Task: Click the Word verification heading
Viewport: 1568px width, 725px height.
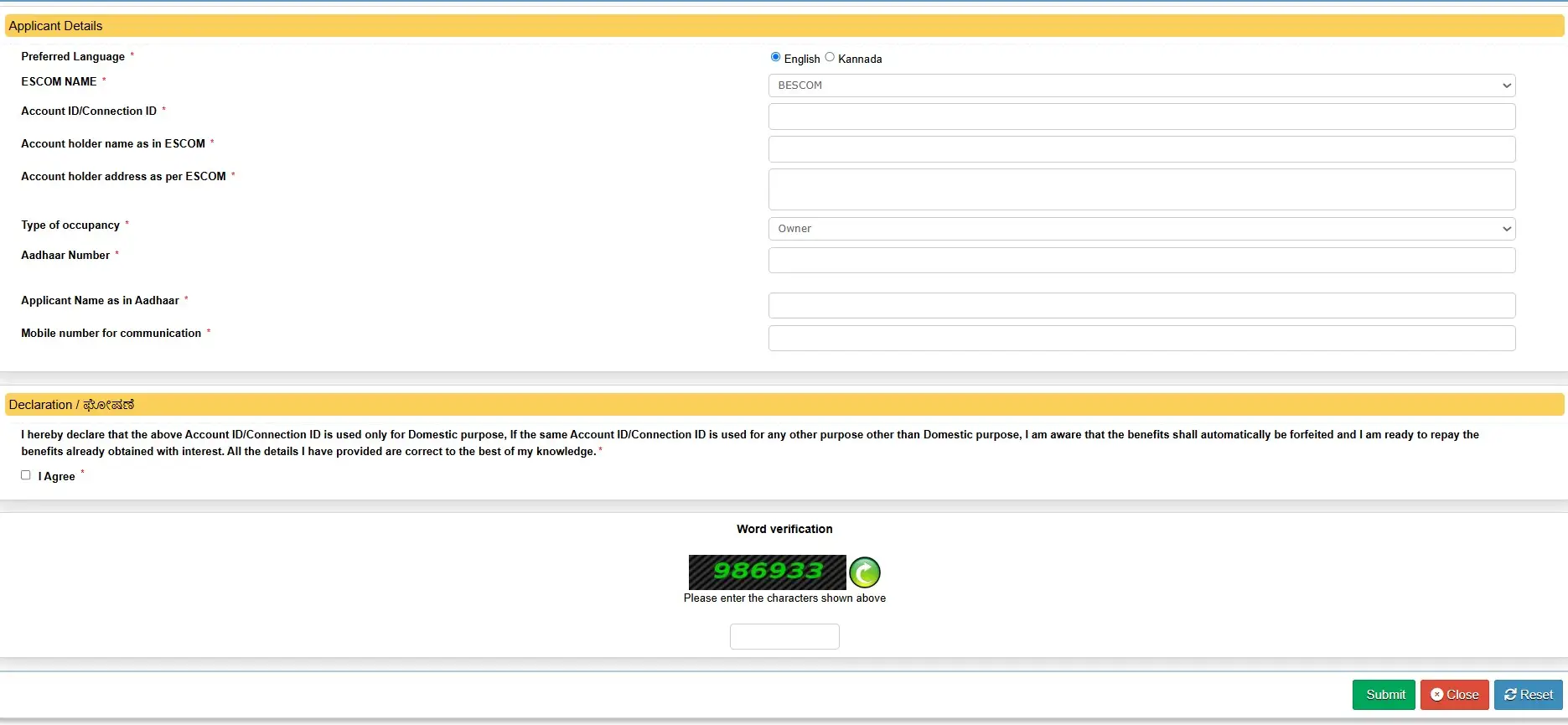Action: 784,529
